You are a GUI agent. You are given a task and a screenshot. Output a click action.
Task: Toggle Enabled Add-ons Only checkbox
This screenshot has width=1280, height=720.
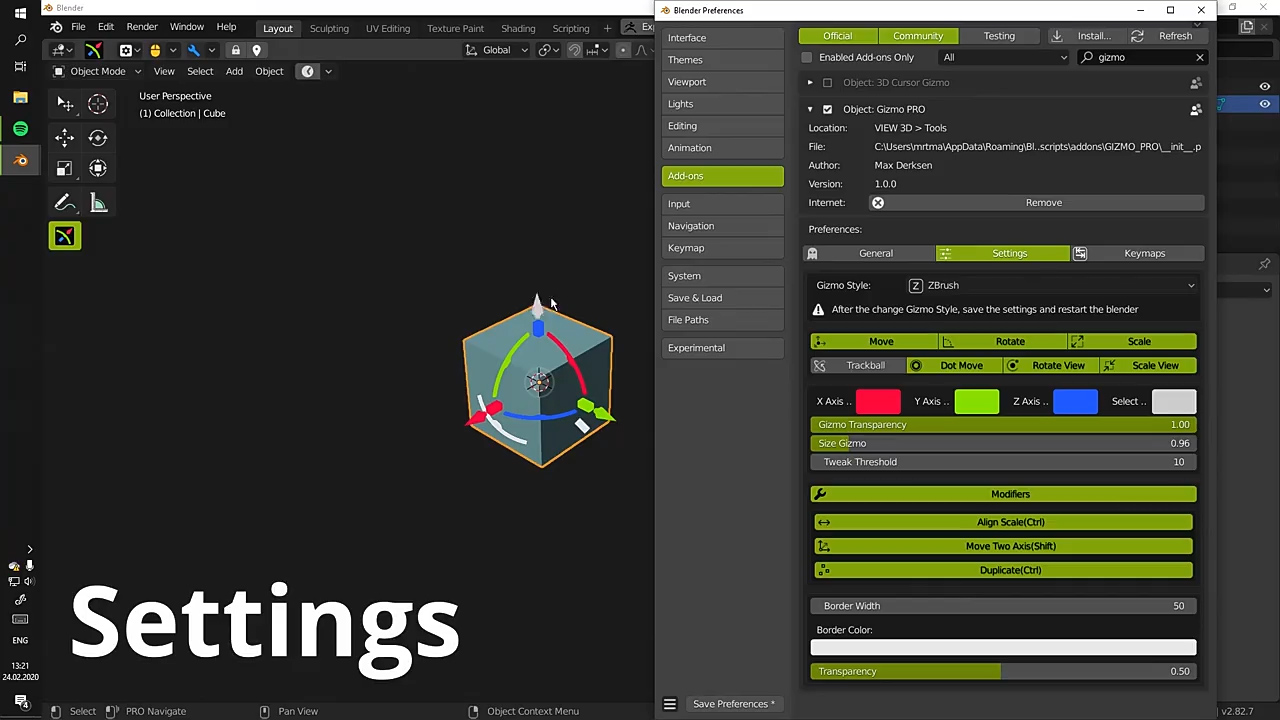807,57
